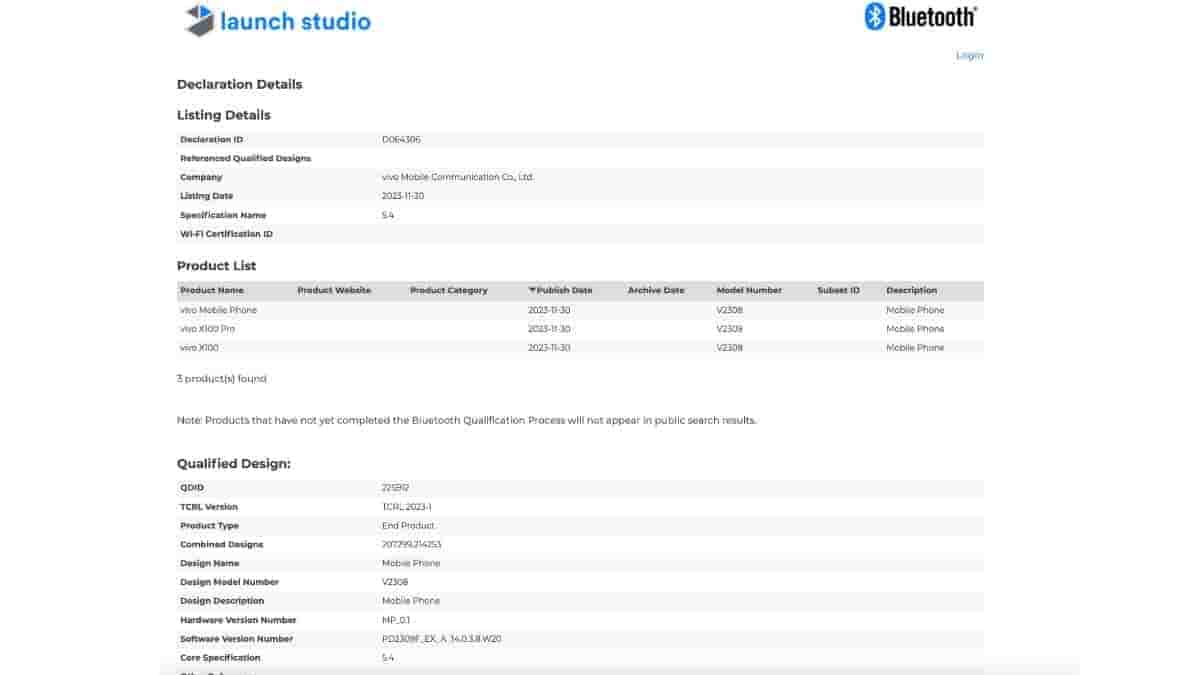
Task: Select the vivo Mobile Phone product row
Action: point(218,310)
